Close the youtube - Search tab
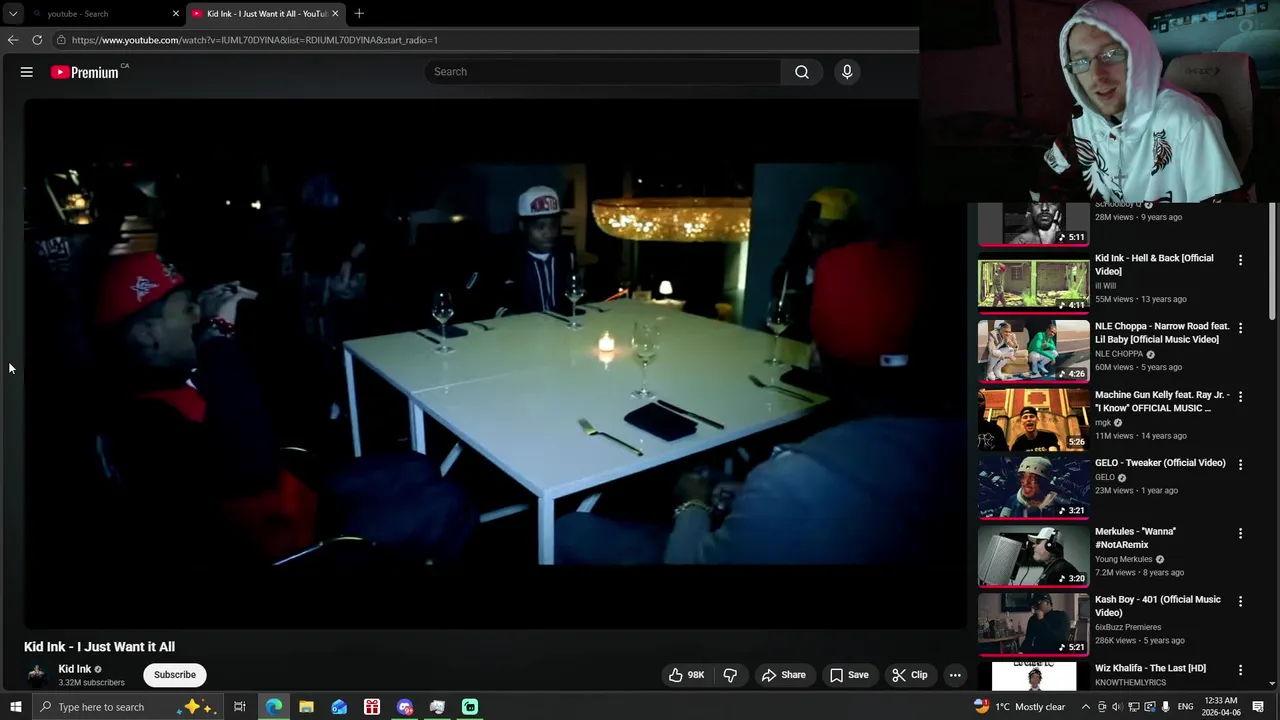The width and height of the screenshot is (1280, 720). click(x=176, y=13)
